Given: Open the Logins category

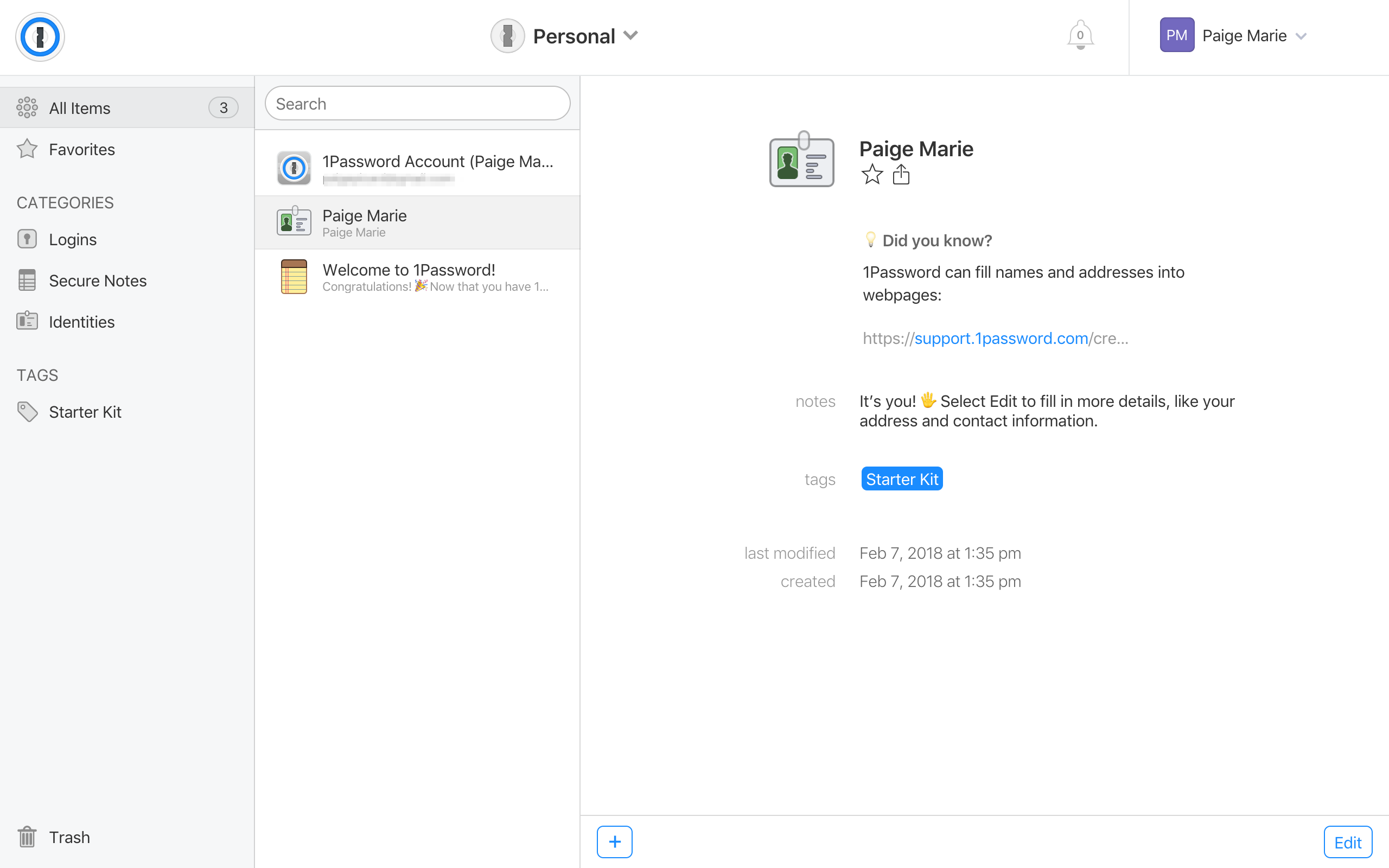Looking at the screenshot, I should pyautogui.click(x=72, y=239).
